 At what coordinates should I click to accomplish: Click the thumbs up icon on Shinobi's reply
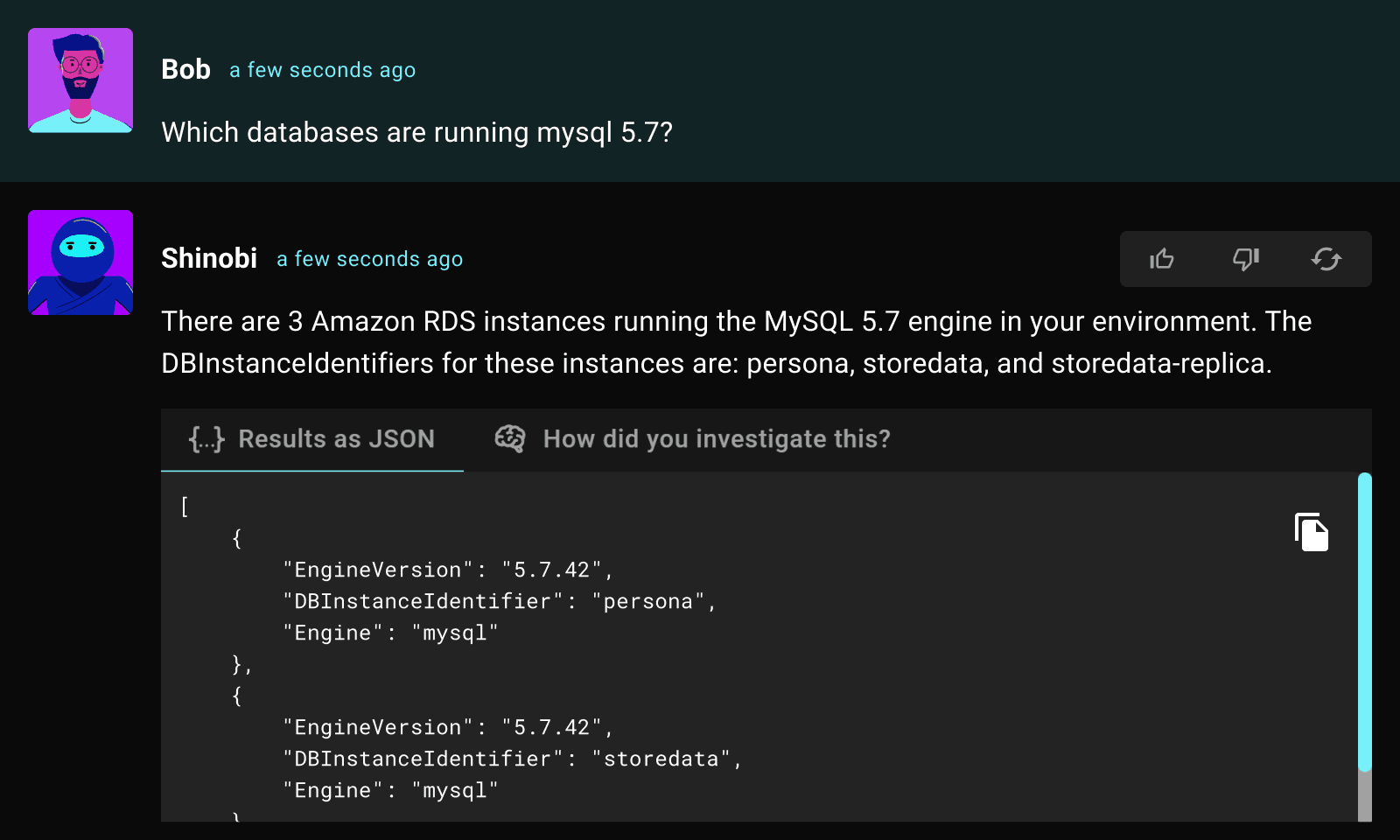(x=1162, y=259)
